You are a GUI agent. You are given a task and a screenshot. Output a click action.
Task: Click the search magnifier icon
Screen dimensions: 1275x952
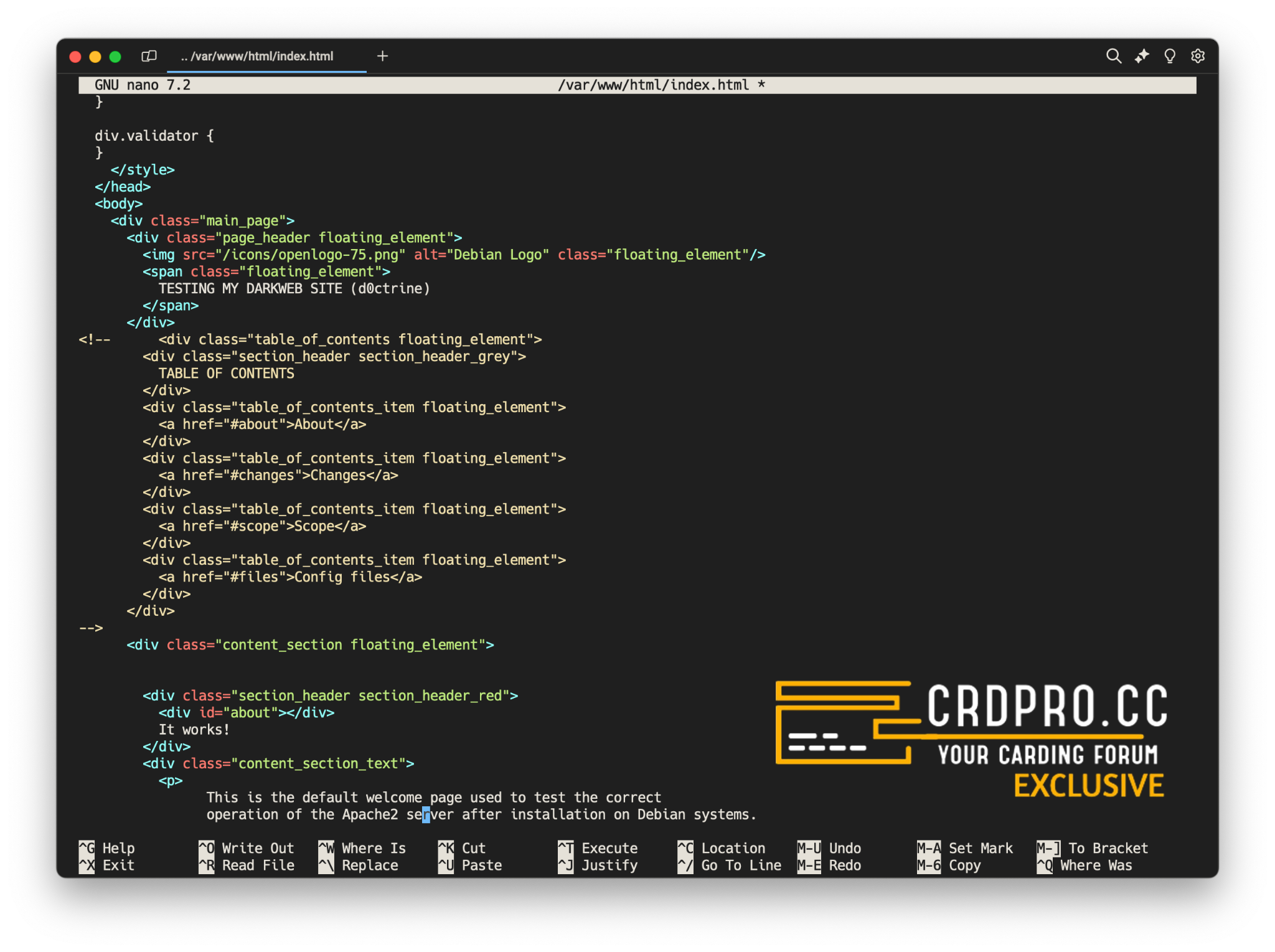click(1113, 56)
